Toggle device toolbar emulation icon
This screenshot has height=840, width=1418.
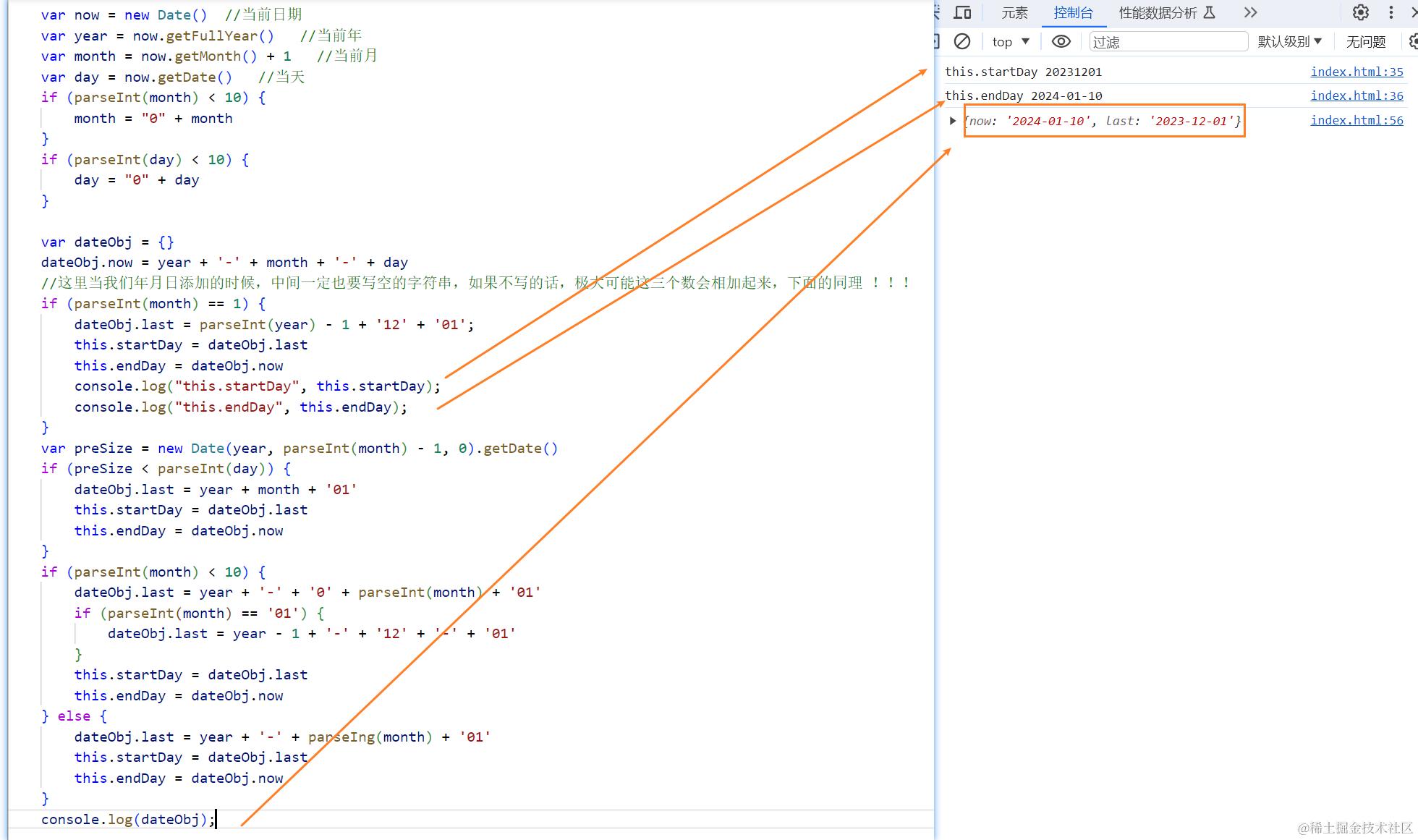point(962,12)
